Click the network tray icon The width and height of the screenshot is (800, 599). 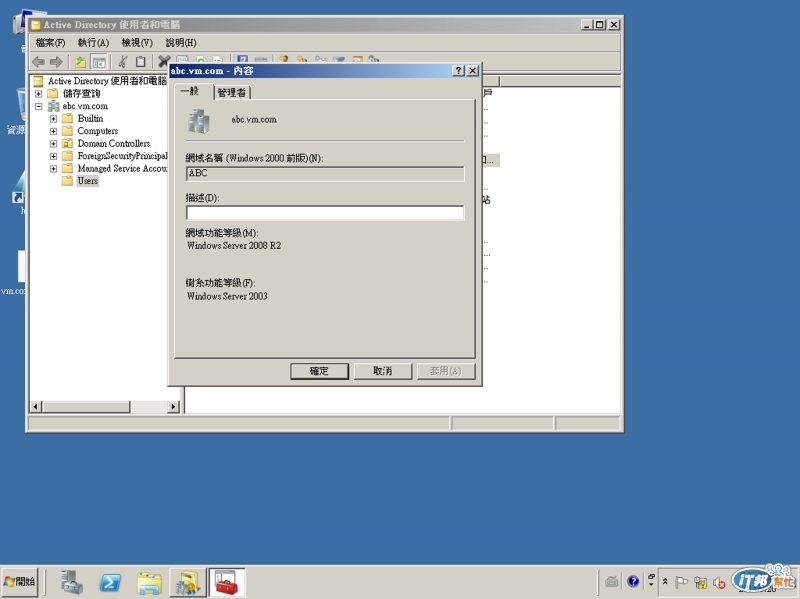tap(701, 582)
